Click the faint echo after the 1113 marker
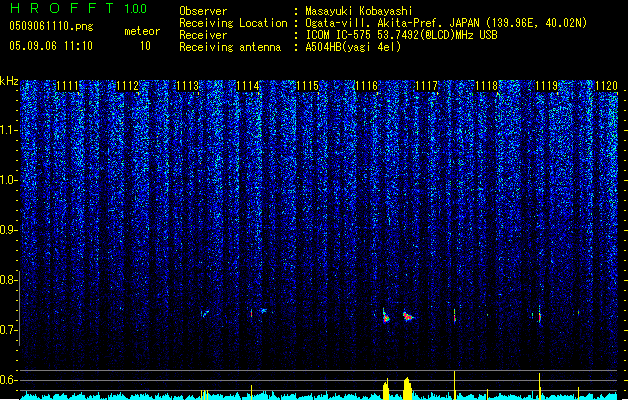The width and height of the screenshot is (629, 400). pos(205,313)
